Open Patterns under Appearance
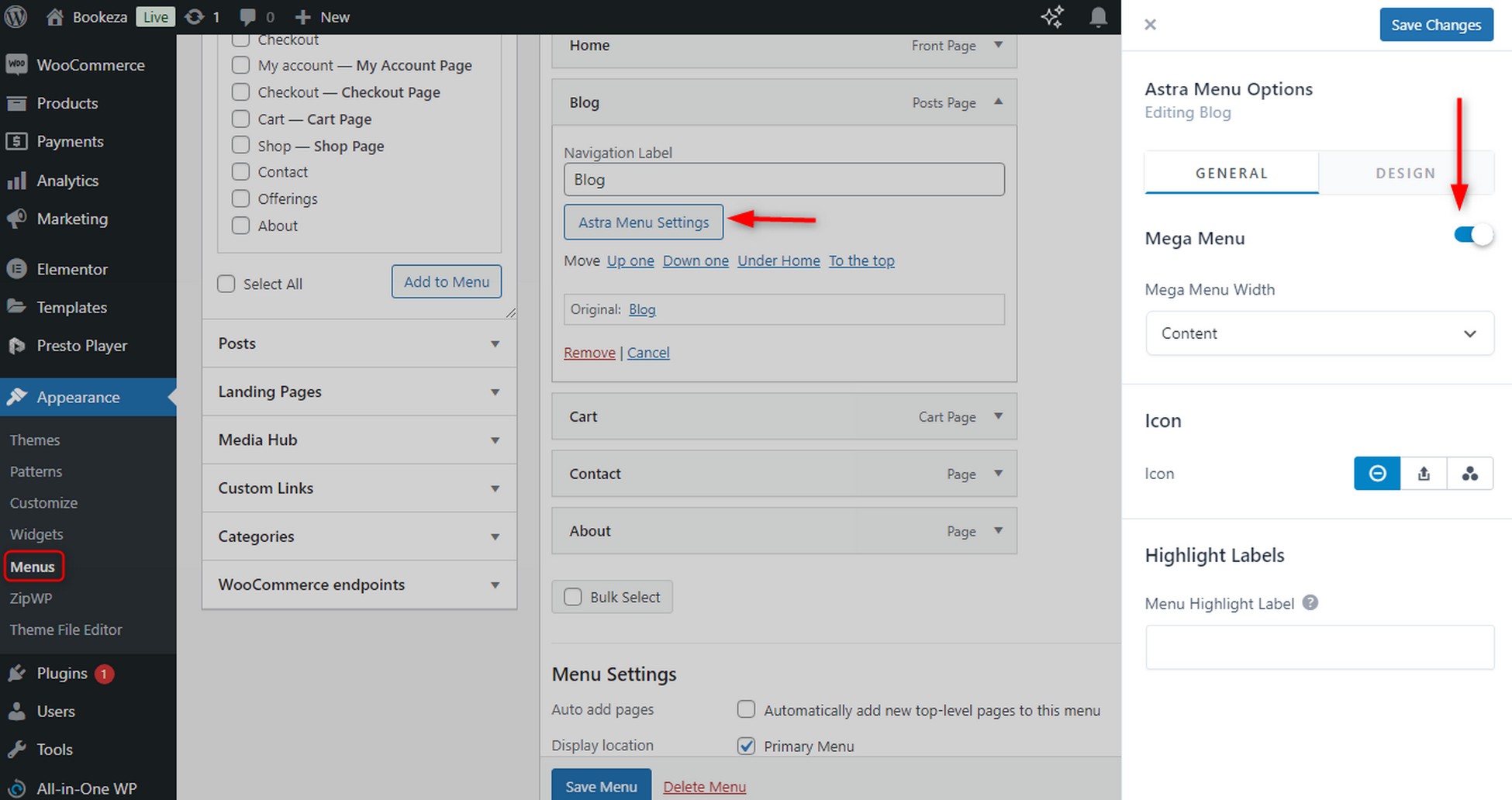This screenshot has width=1512, height=800. (36, 471)
